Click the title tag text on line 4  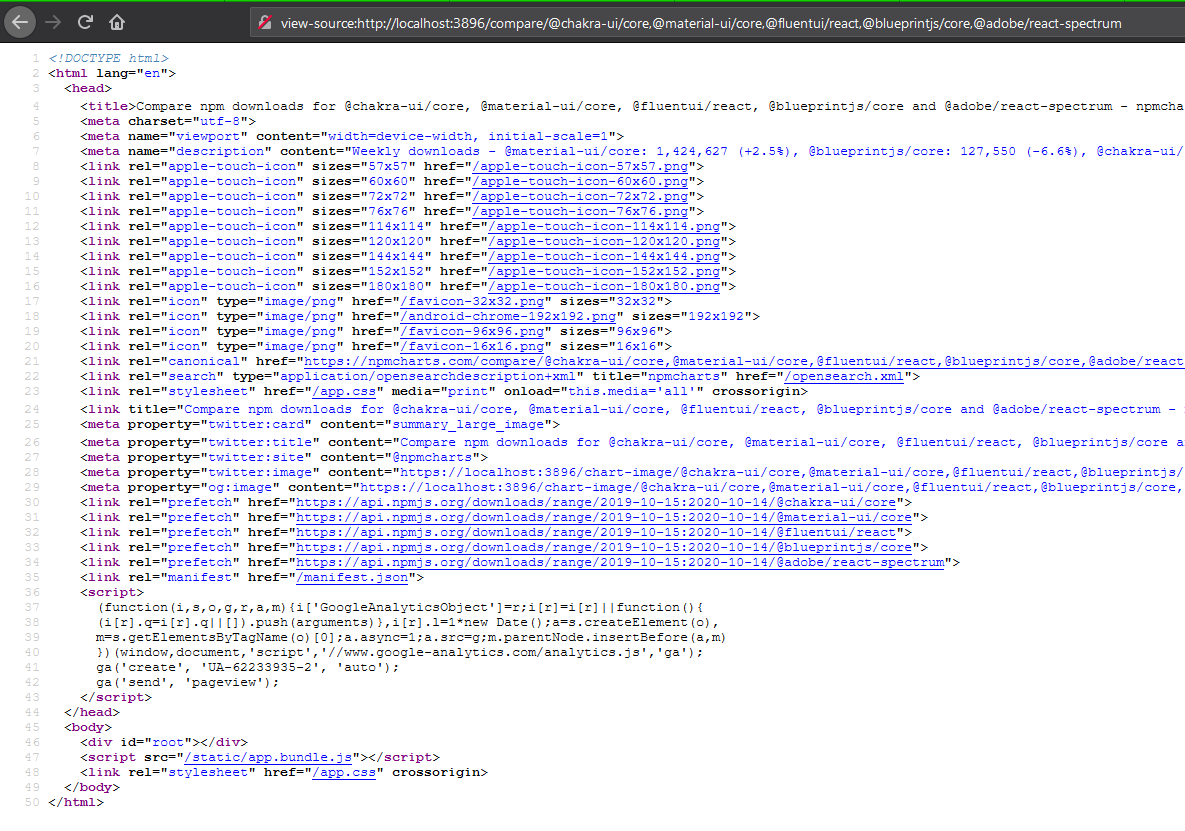[632, 107]
